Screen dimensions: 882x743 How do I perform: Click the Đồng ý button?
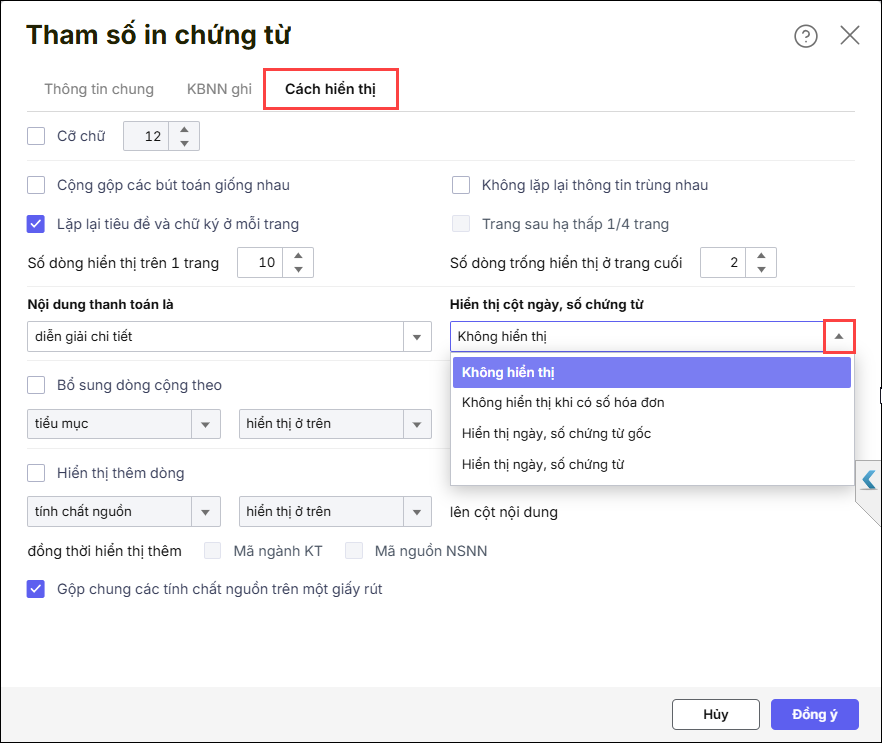(x=814, y=715)
